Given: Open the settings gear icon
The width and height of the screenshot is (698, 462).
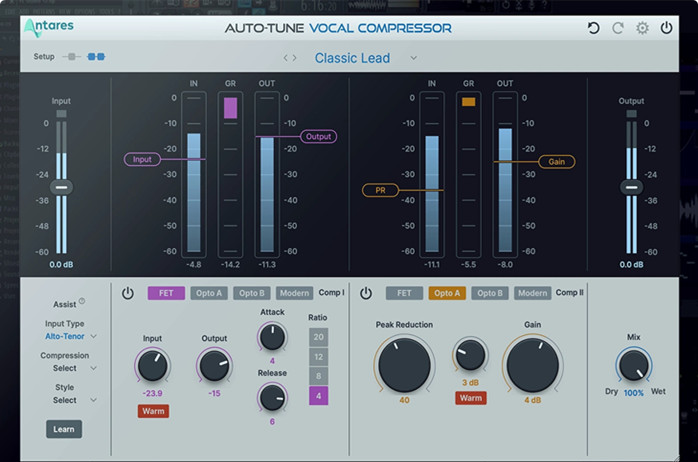Looking at the screenshot, I should tap(642, 28).
